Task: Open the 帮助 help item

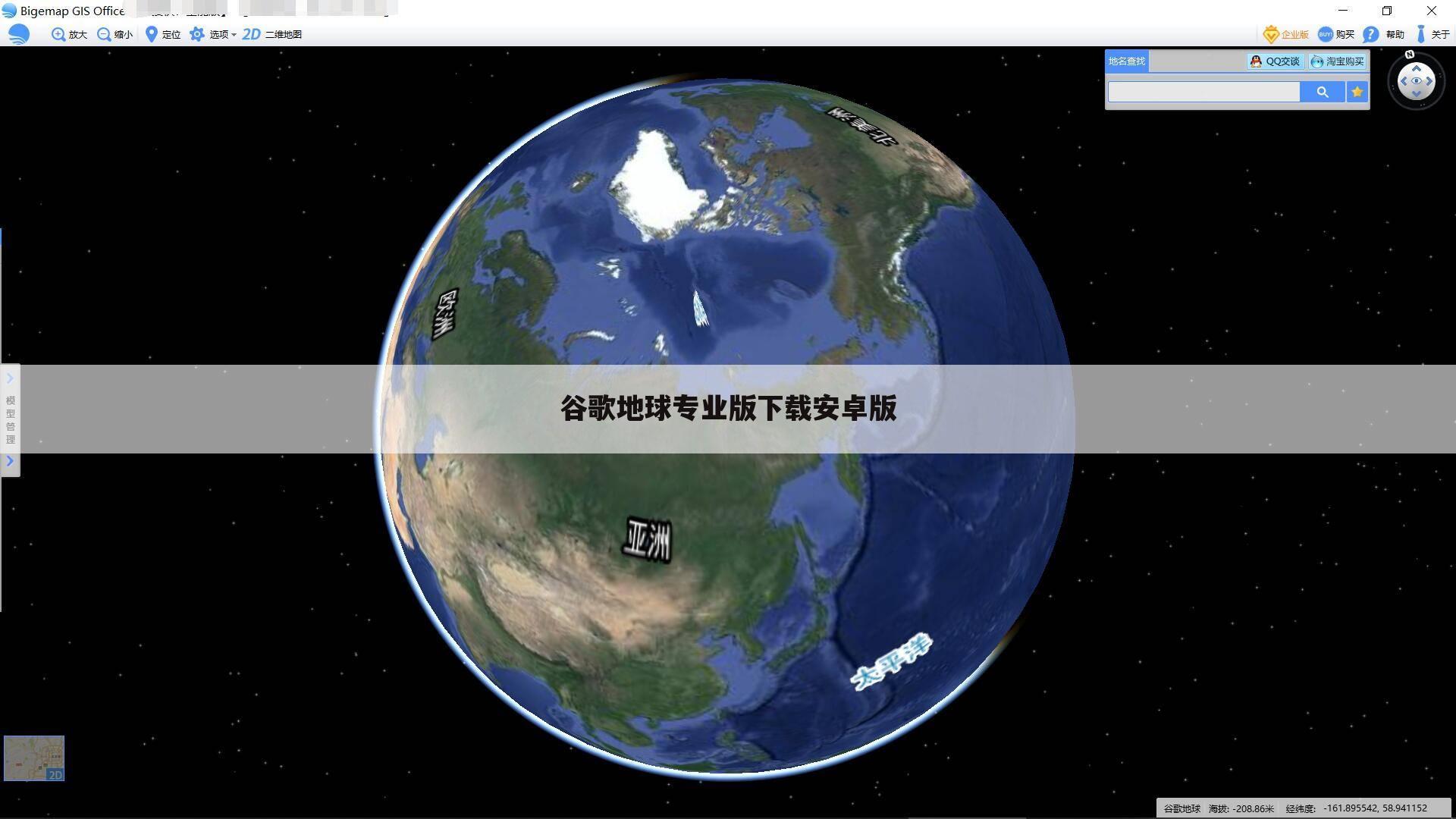Action: [1384, 34]
